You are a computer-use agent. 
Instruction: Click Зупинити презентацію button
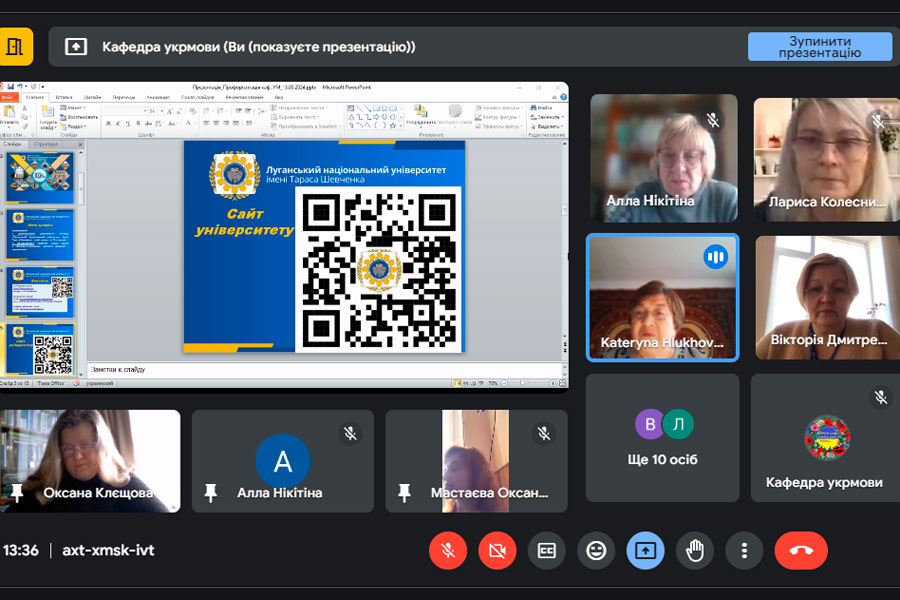pos(820,46)
